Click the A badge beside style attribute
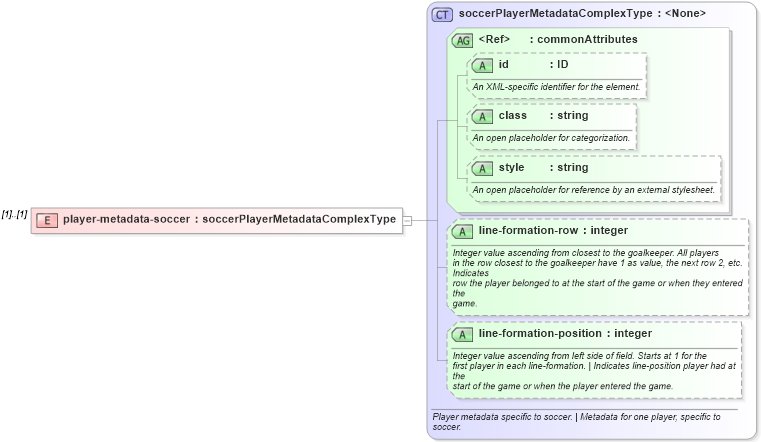This screenshot has width=761, height=442. 482,168
